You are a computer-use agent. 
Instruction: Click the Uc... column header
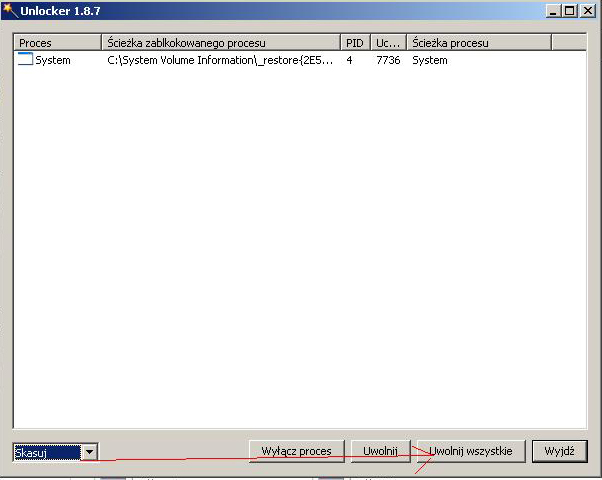tap(388, 42)
